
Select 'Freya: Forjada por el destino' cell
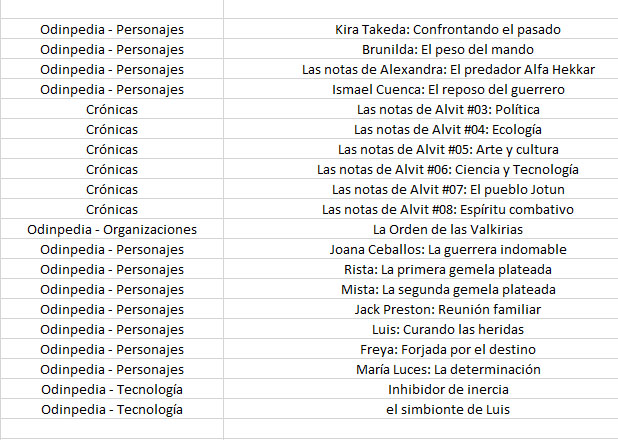pos(448,350)
